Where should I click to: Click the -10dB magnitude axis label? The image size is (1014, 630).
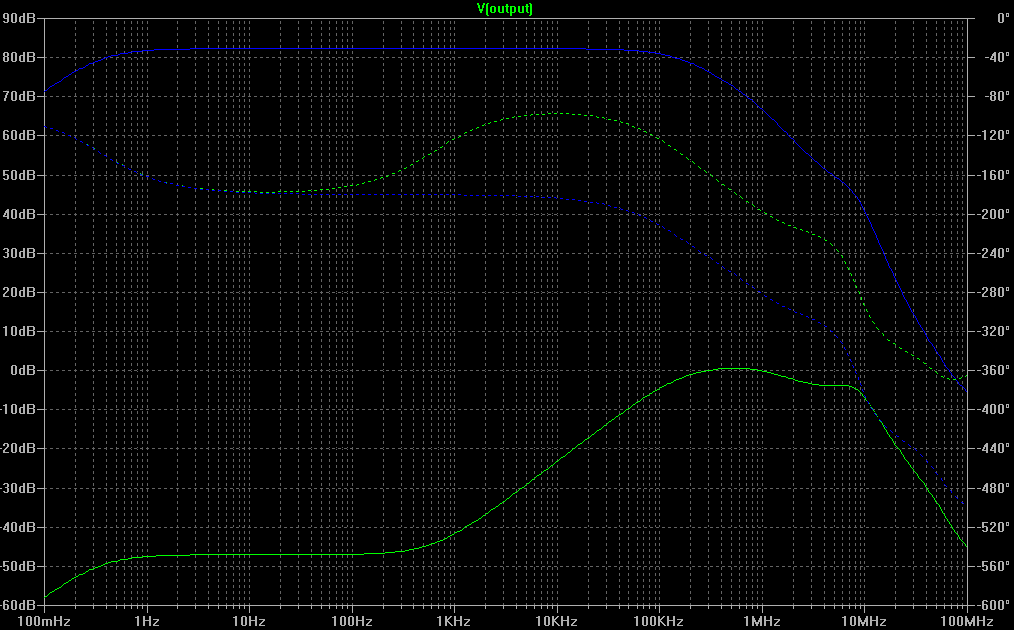point(17,409)
